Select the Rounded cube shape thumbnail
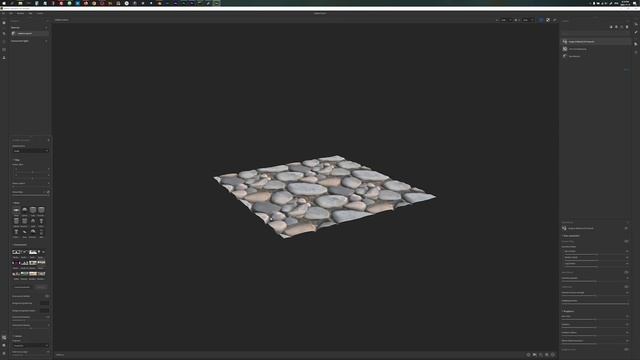The width and height of the screenshot is (640, 360). click(41, 210)
